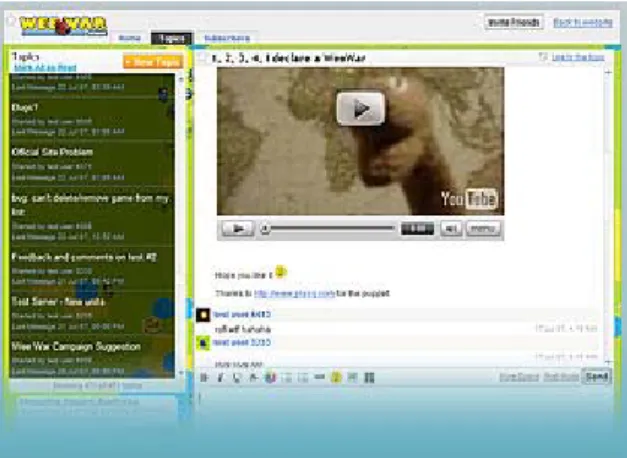The image size is (627, 458).
Task: Click the topics list scrollbar up arrow
Action: (x=181, y=79)
